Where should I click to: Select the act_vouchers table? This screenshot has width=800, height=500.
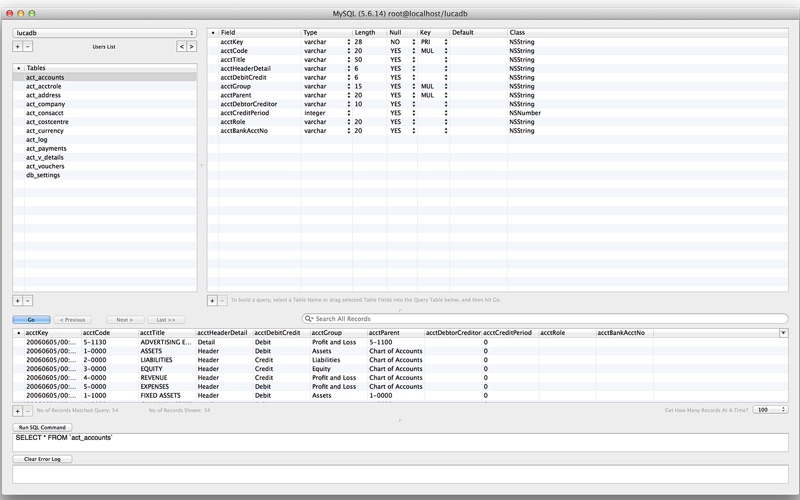(x=105, y=166)
